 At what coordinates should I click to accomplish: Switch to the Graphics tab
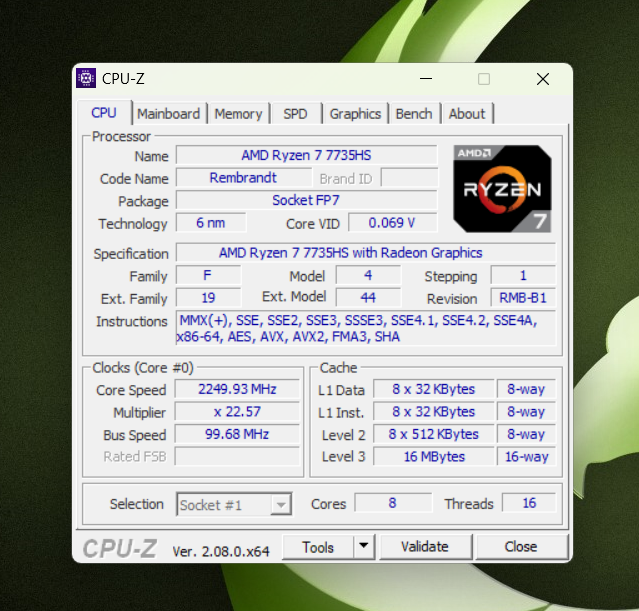point(355,114)
